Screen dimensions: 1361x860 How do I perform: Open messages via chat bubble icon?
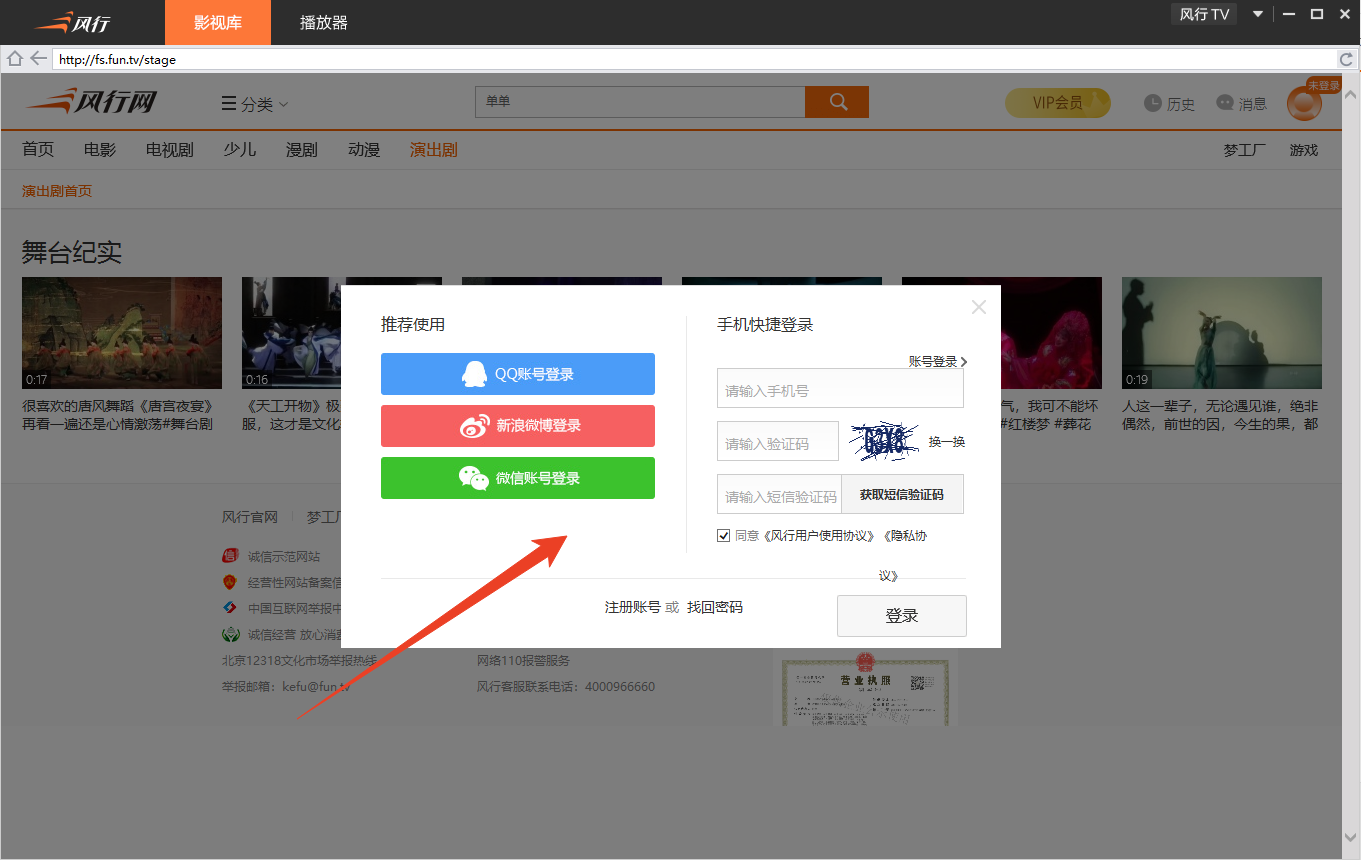[x=1225, y=103]
